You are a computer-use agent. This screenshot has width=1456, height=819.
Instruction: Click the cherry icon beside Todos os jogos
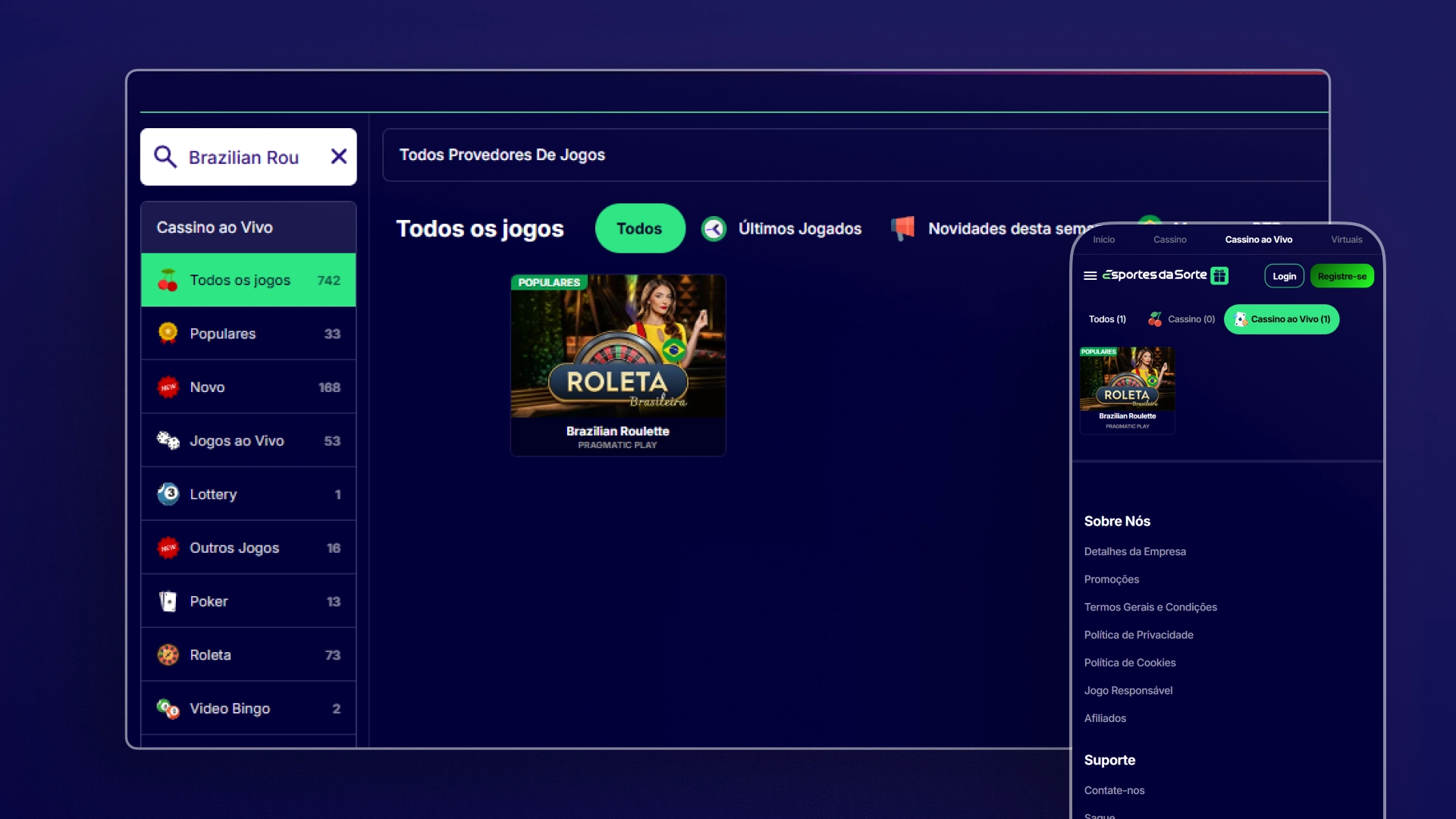pos(168,281)
